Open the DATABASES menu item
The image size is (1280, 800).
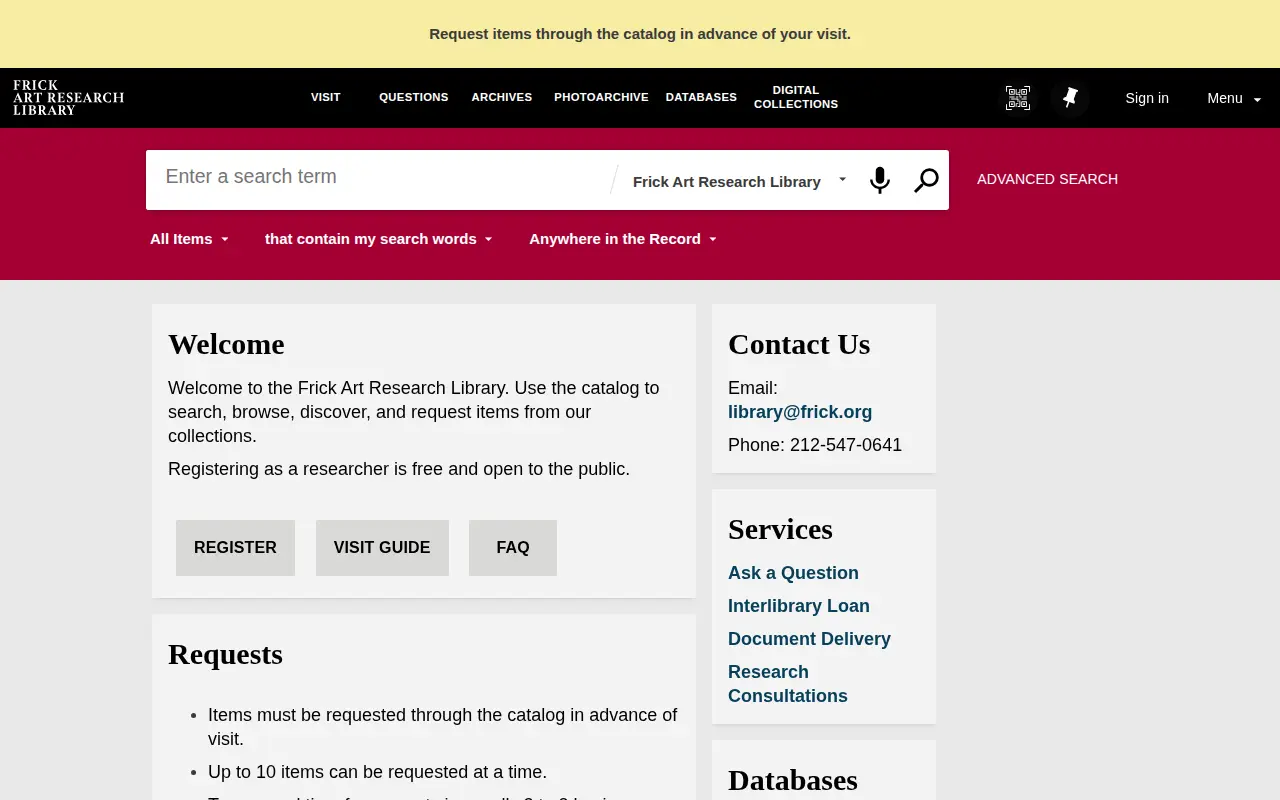click(701, 97)
